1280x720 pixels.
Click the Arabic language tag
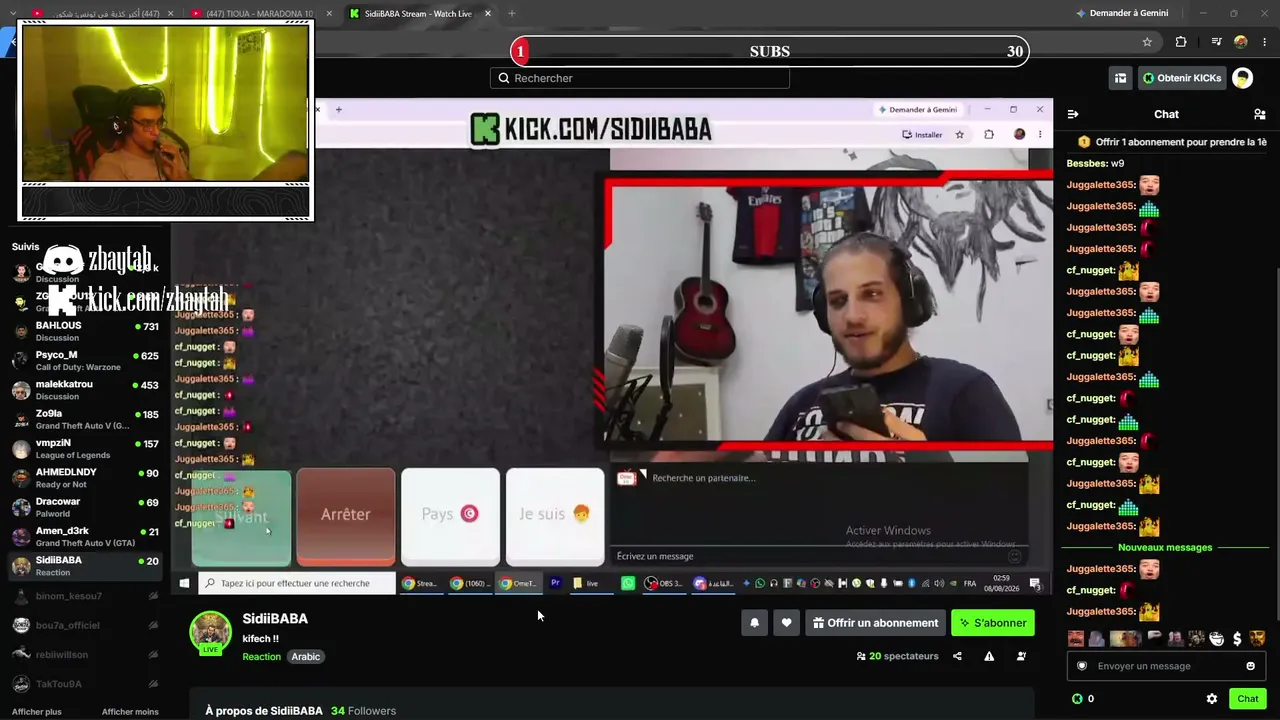[x=306, y=657]
